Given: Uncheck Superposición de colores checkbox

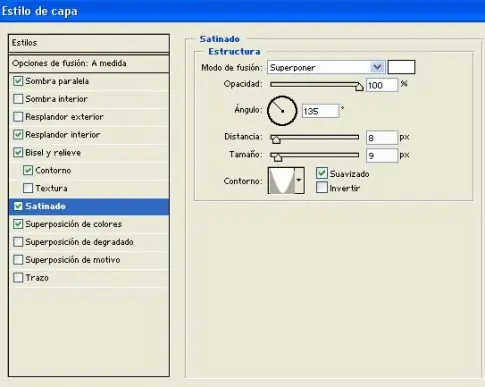Looking at the screenshot, I should 18,224.
